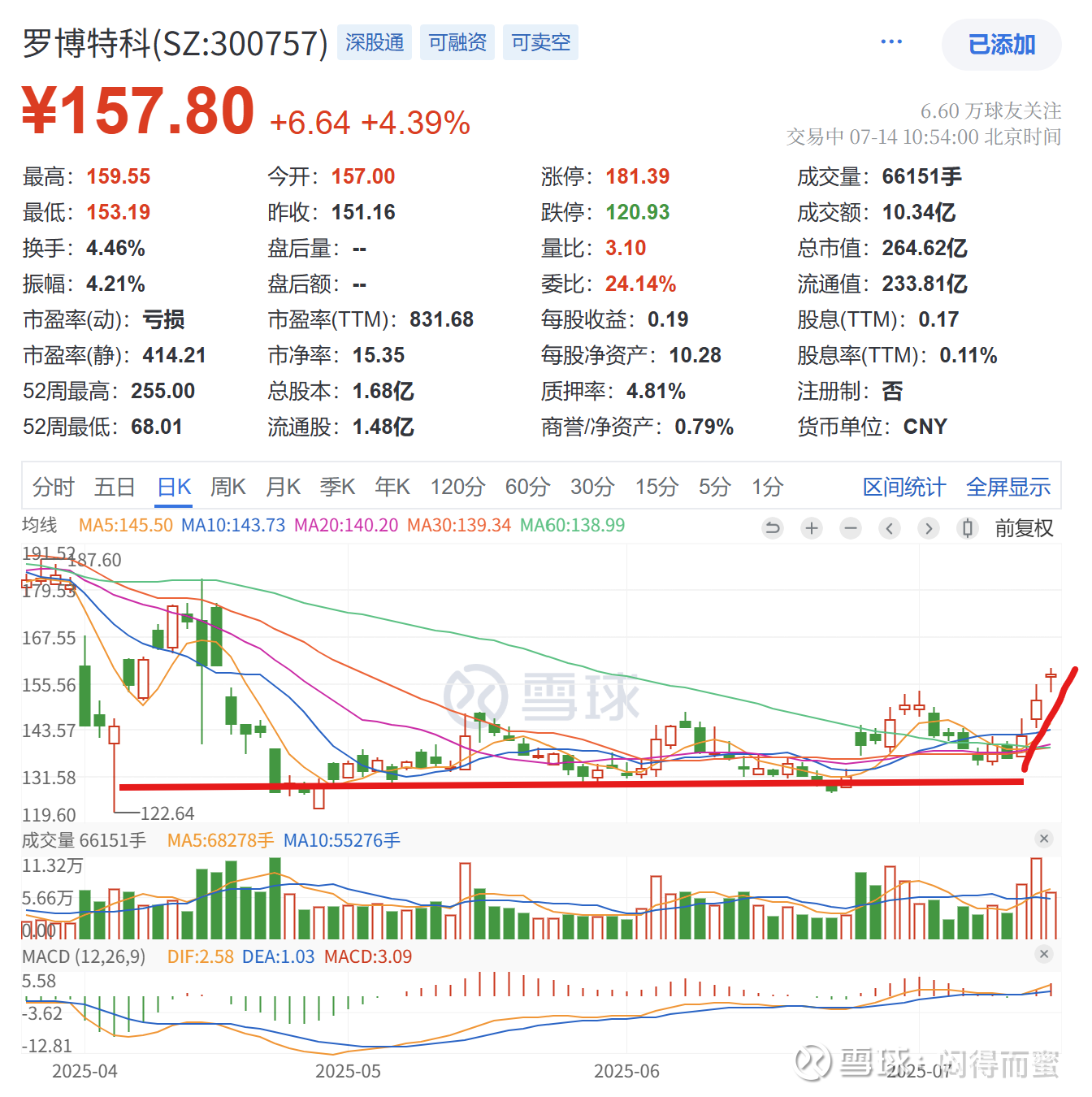Switch to the 60分 interval tab
The height and width of the screenshot is (1097, 1092).
pyautogui.click(x=527, y=487)
